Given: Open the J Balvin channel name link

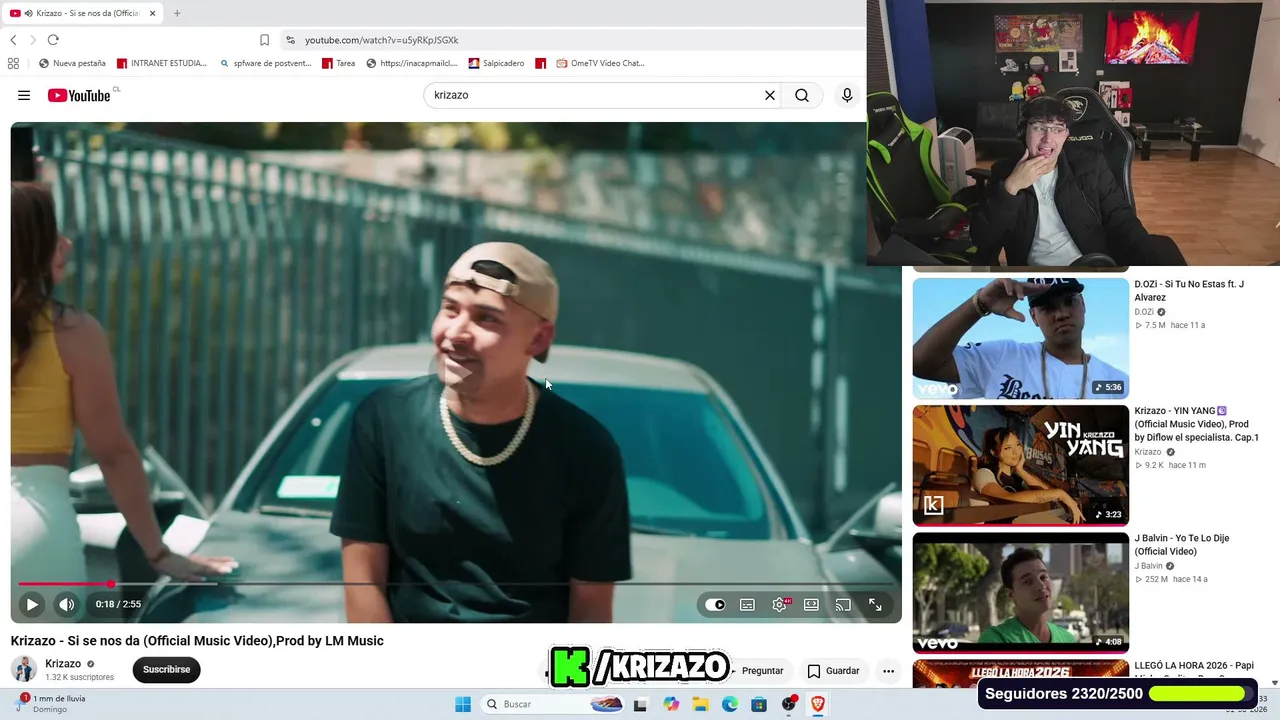Looking at the screenshot, I should [x=1148, y=566].
